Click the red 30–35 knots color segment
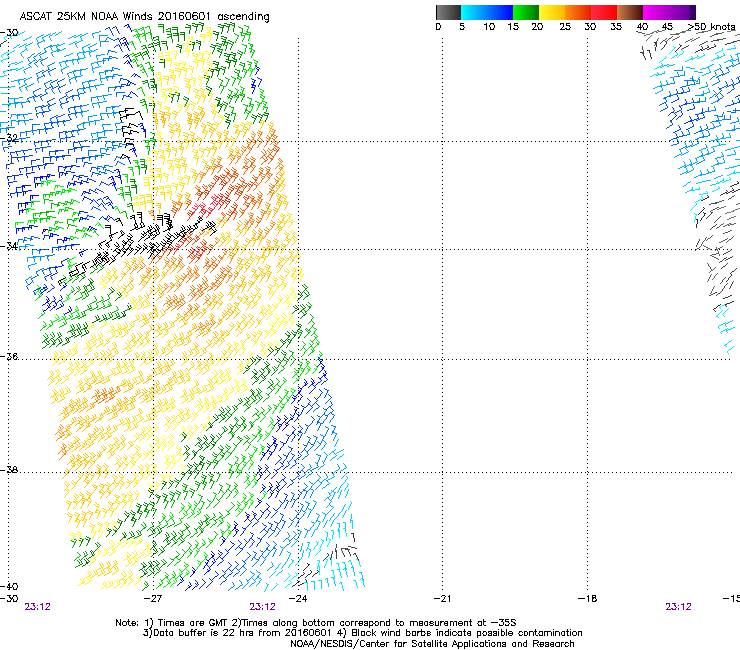 pos(604,12)
